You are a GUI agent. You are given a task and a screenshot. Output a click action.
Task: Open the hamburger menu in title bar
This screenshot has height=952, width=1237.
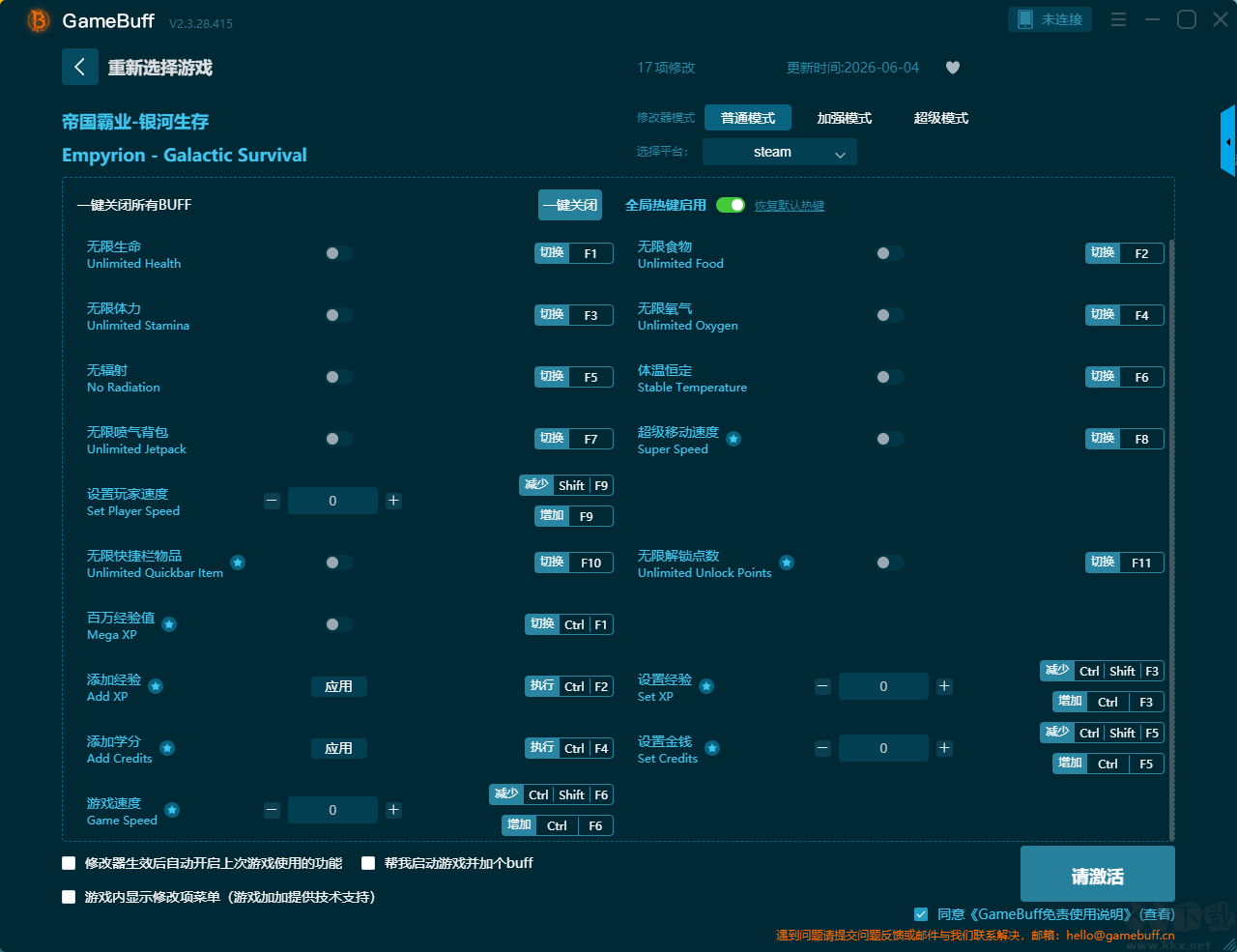tap(1118, 19)
